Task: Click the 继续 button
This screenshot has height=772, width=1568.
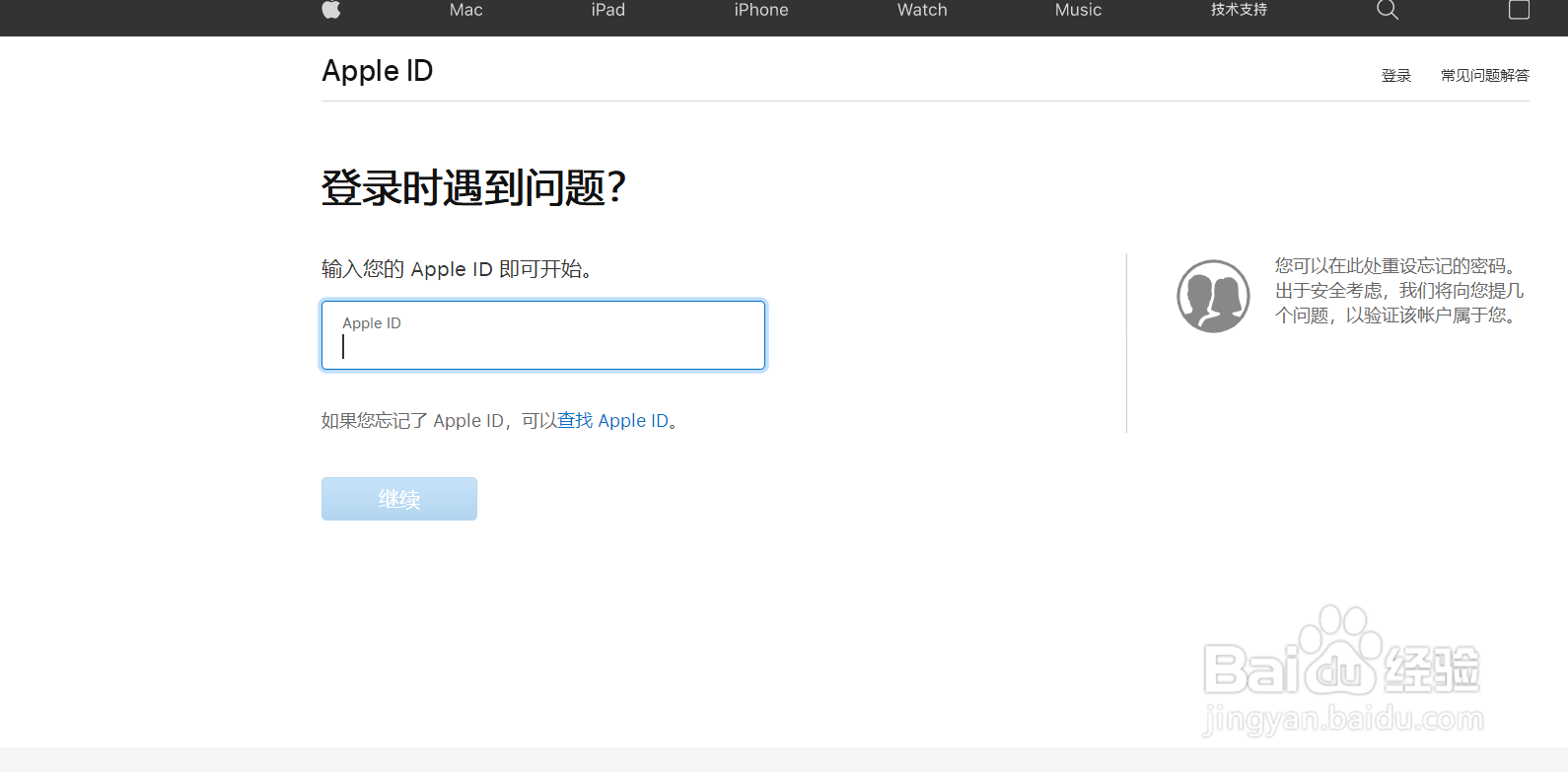Action: (399, 499)
